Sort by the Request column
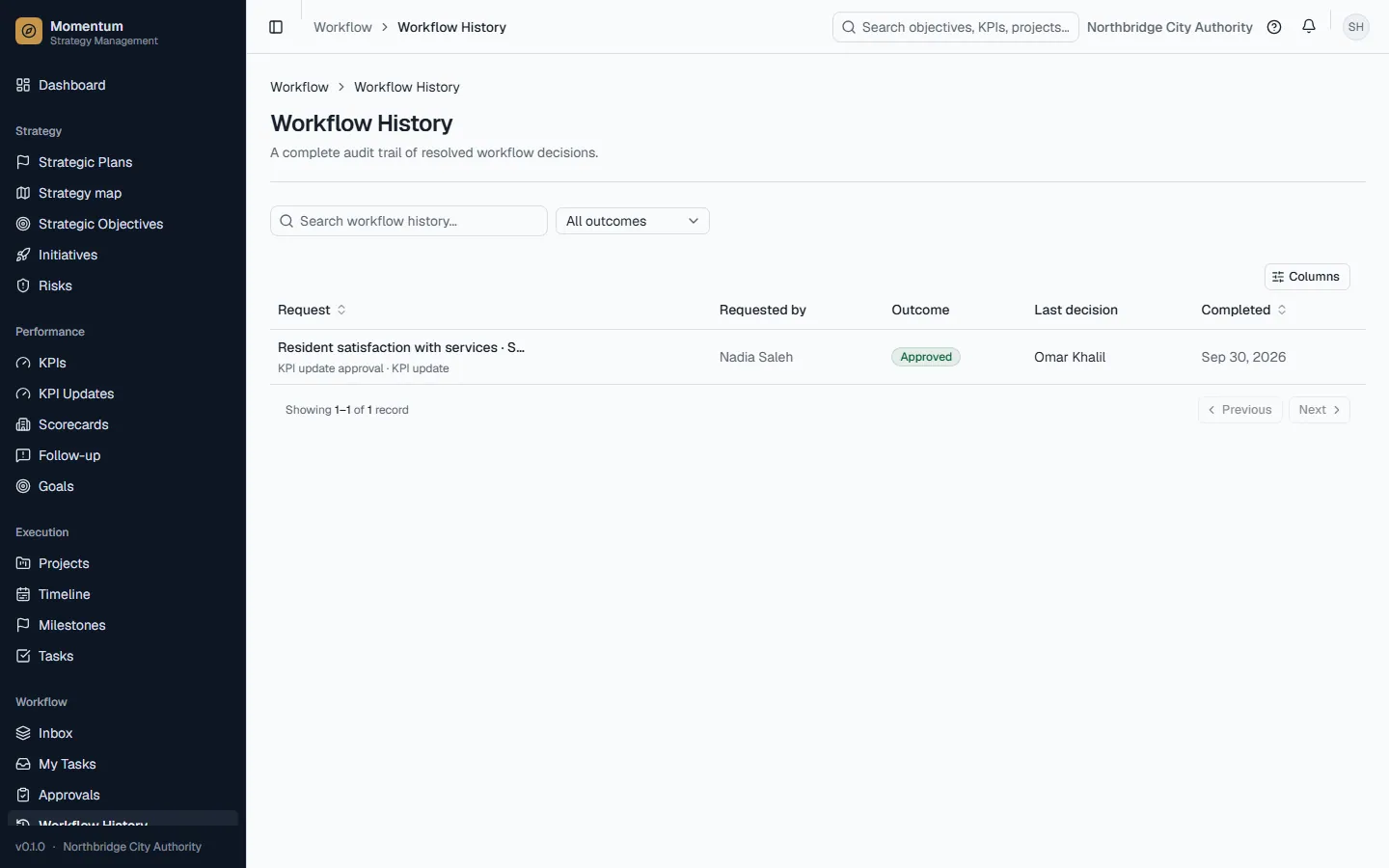Screen dimensions: 1389x868 point(312,310)
